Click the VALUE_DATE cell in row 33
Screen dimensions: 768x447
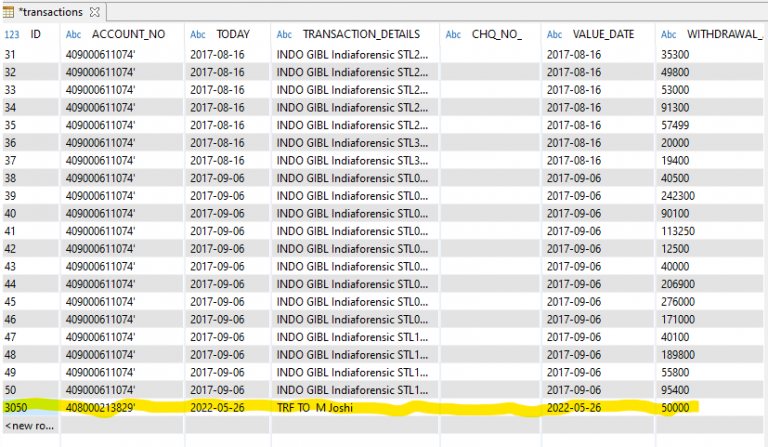pos(598,90)
